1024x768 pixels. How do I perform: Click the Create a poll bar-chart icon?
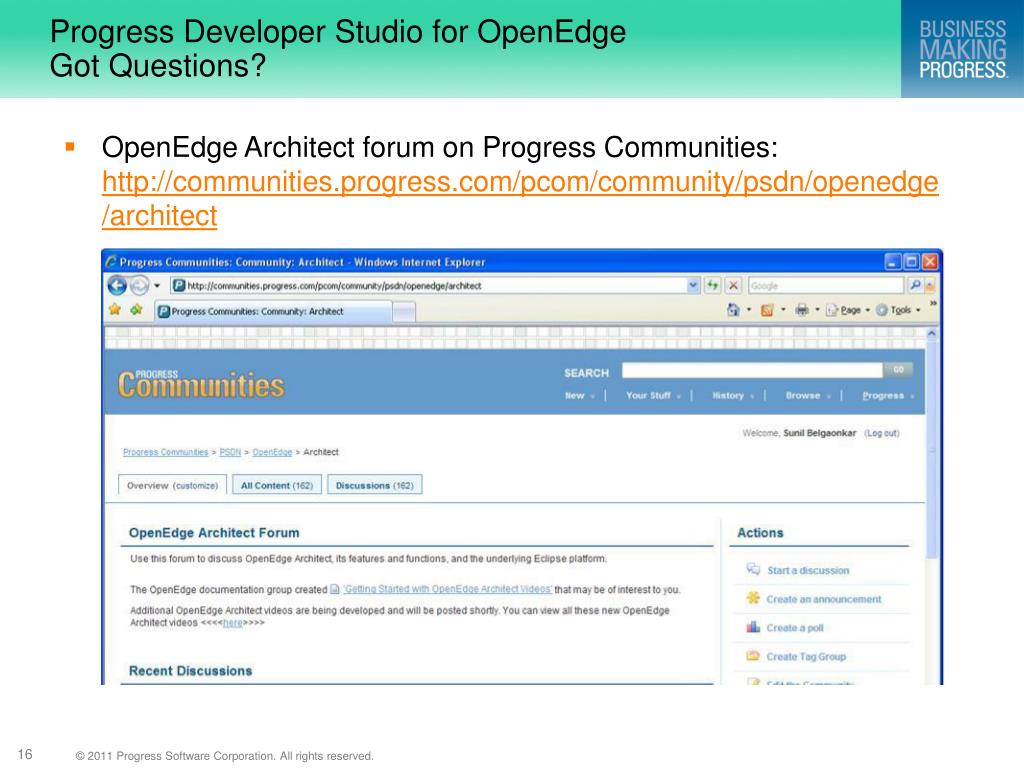753,626
